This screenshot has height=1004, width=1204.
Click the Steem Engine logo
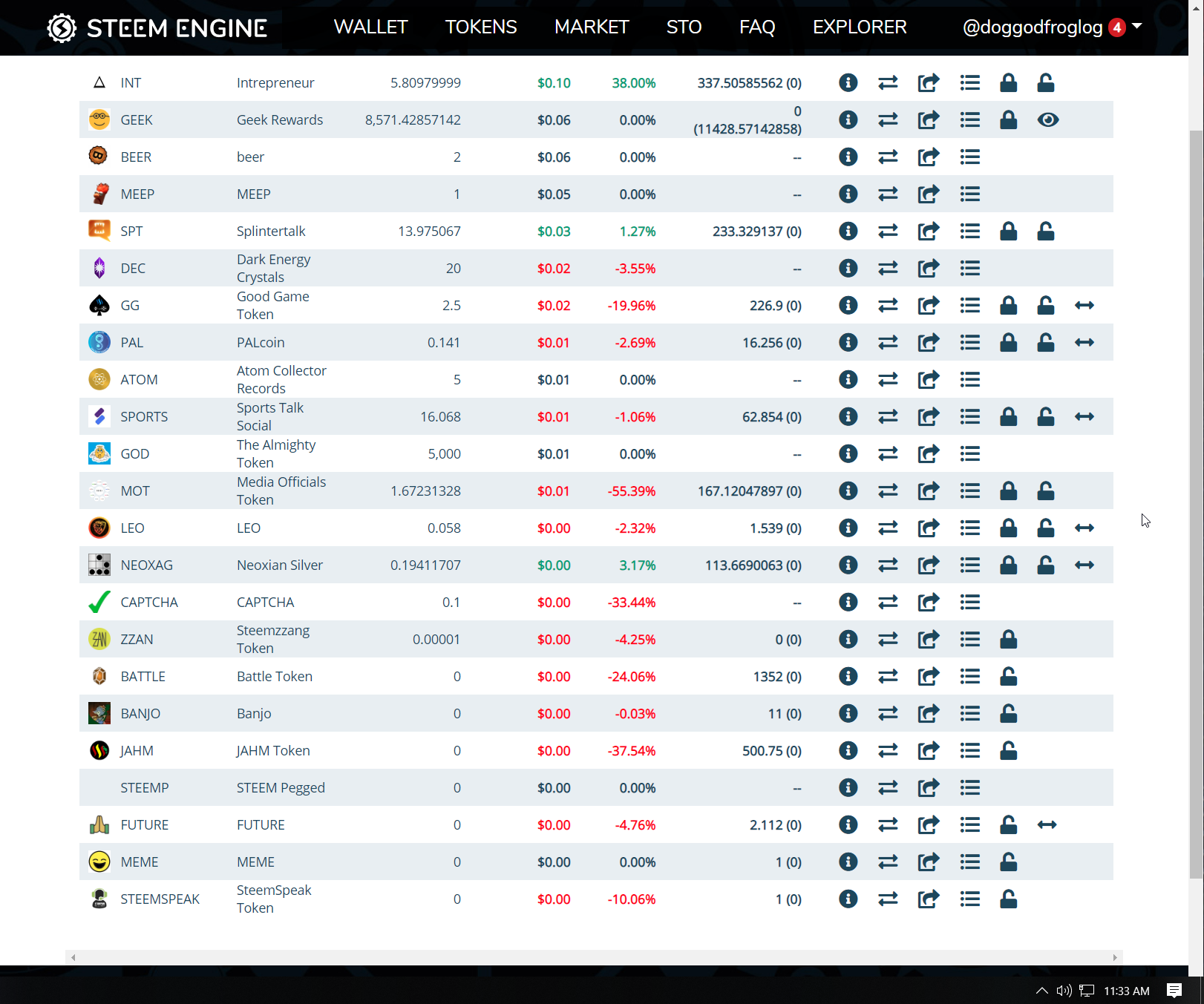(157, 28)
